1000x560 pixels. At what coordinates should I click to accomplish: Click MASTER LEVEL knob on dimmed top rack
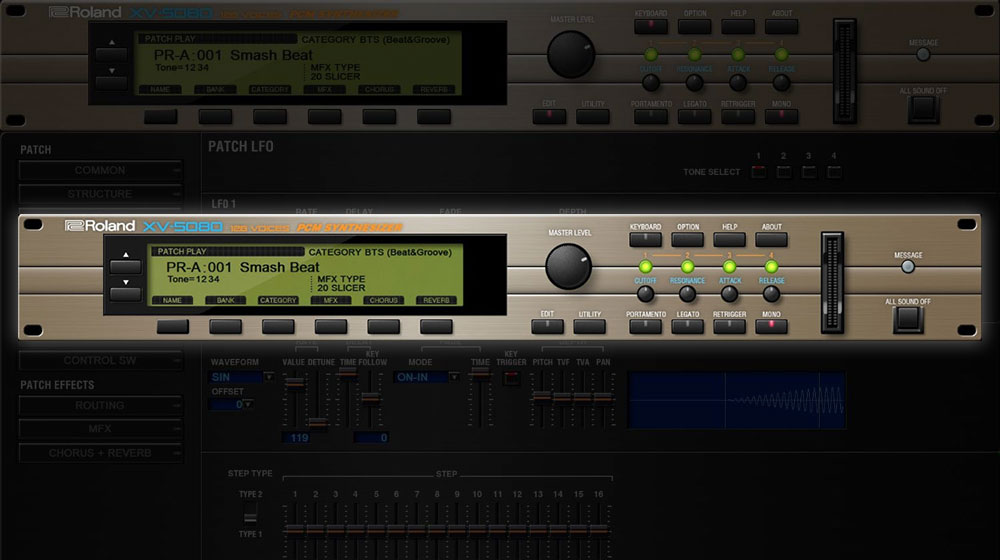[571, 55]
